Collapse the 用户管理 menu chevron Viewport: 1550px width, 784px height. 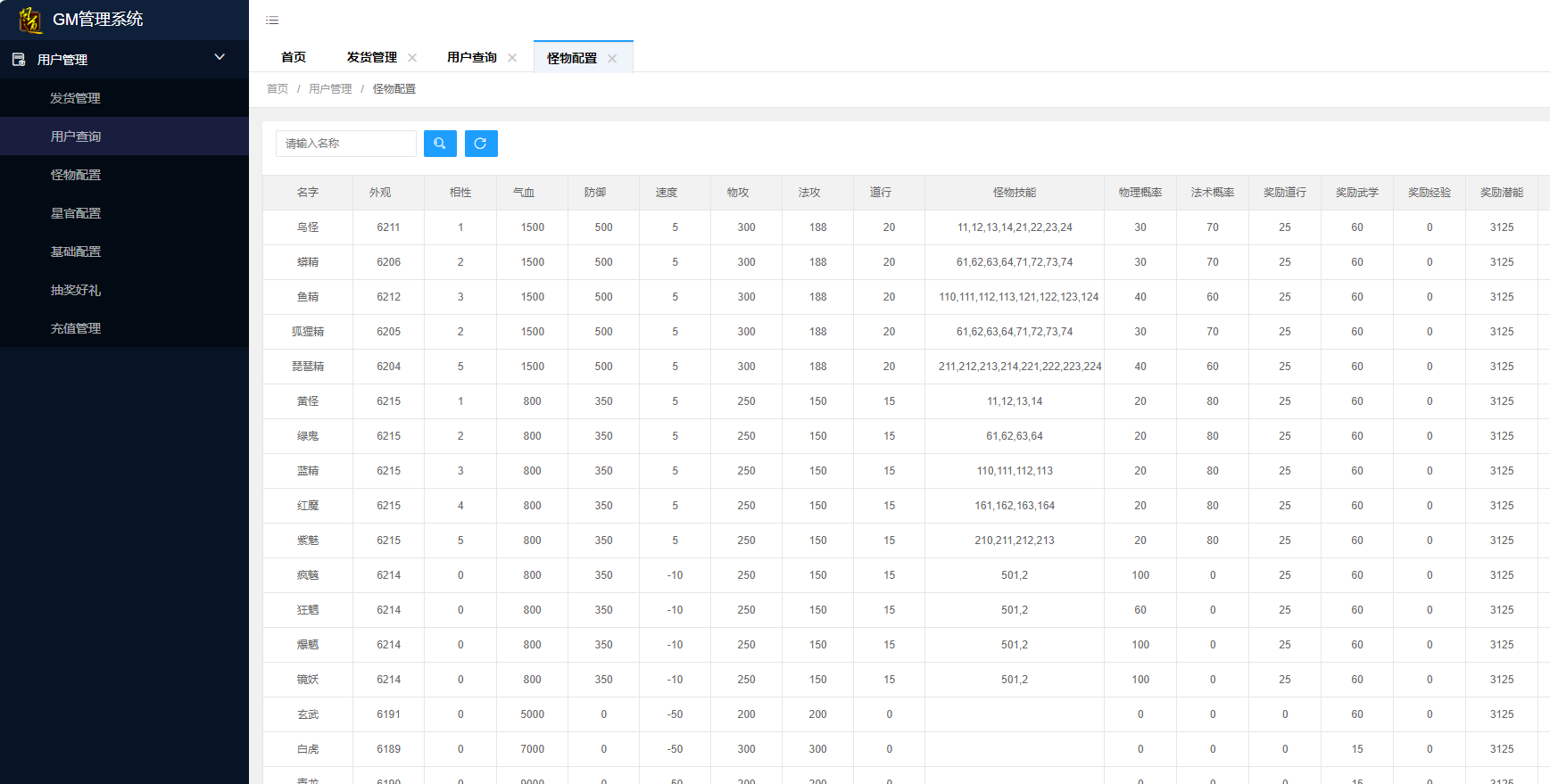click(x=220, y=58)
